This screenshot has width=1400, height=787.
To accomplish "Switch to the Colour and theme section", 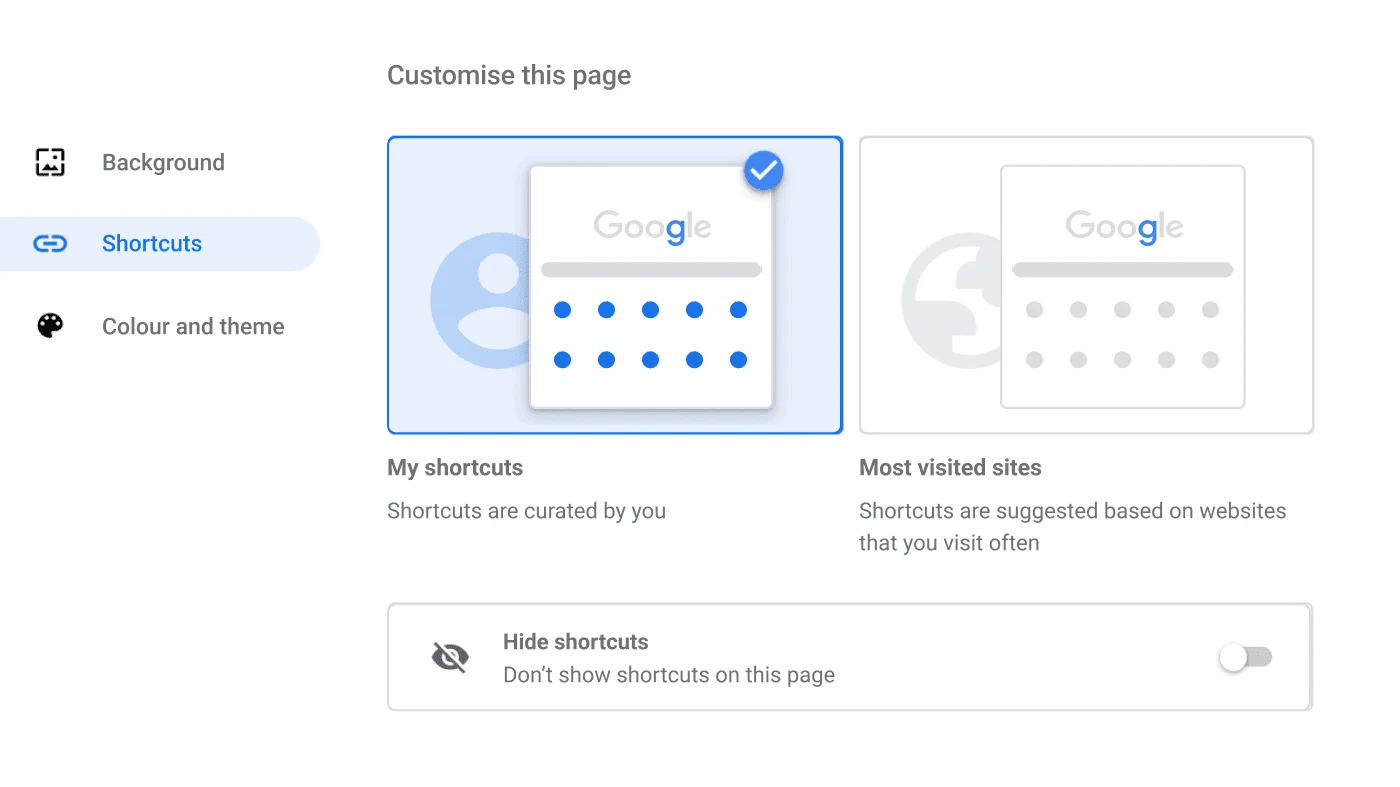I will [x=193, y=325].
